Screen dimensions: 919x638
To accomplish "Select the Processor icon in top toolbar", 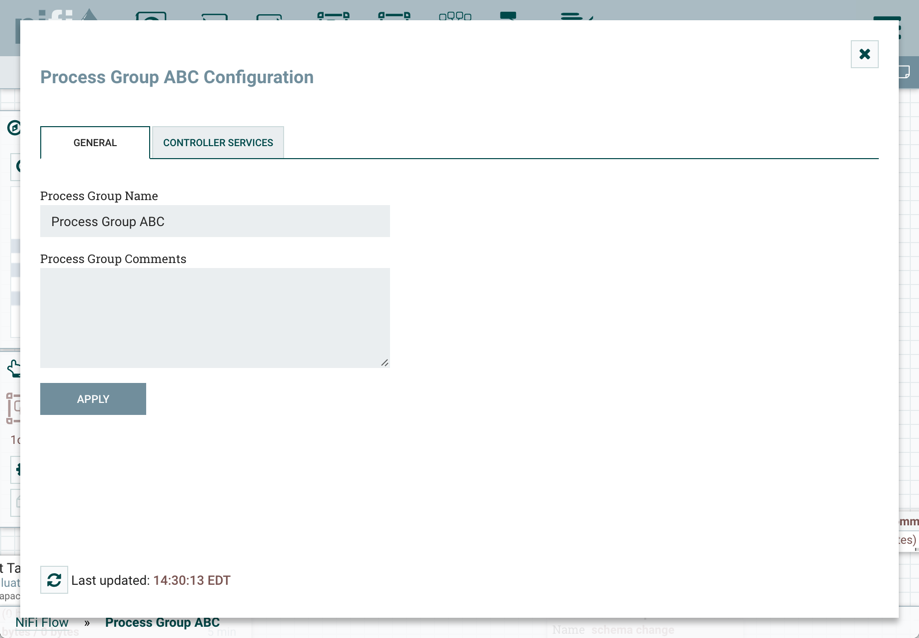I will click(x=151, y=14).
